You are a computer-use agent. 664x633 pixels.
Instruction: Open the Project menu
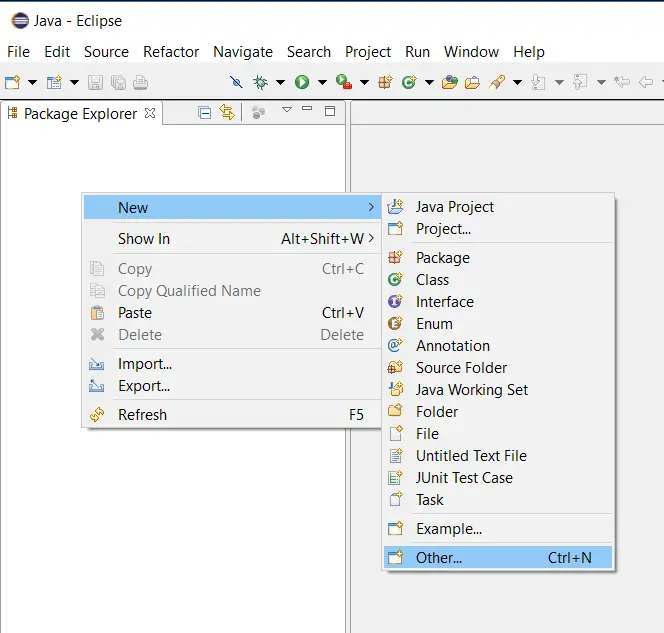click(x=368, y=52)
